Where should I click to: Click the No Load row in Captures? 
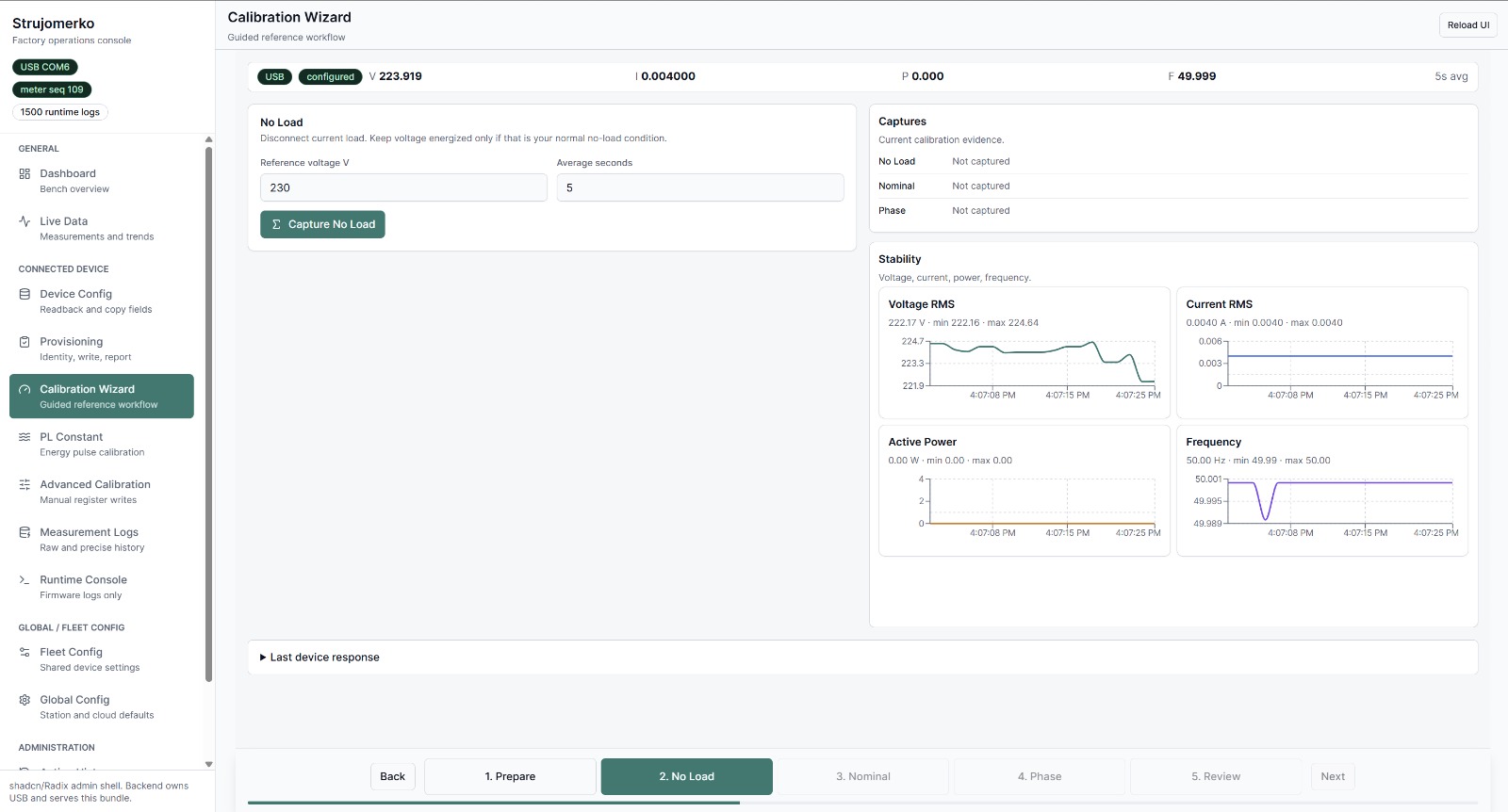[1173, 162]
